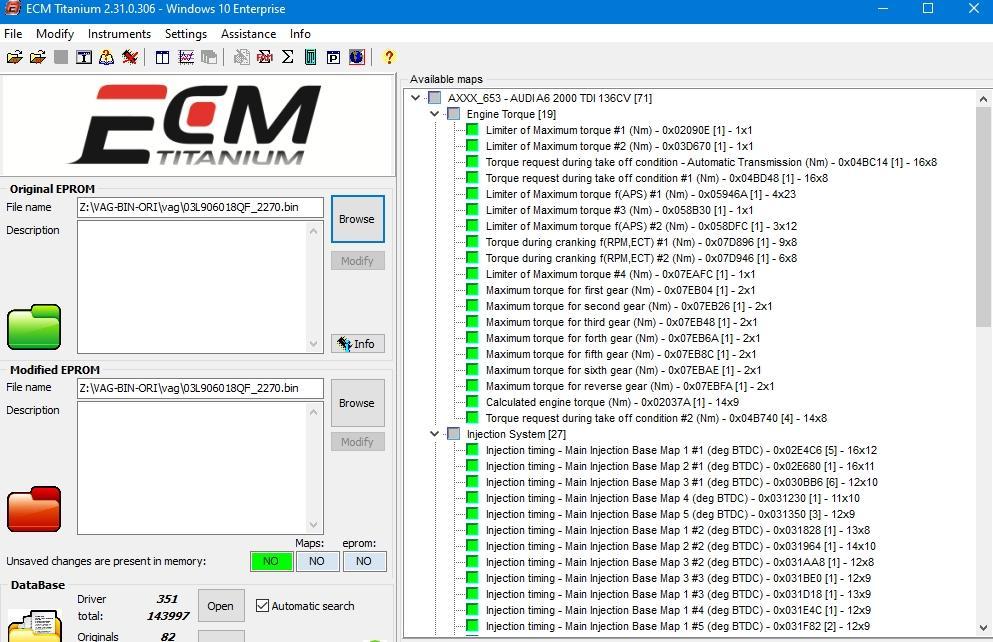Click the red FAM checksum toolbar icon
Screen dimensions: 993x642
[x=265, y=58]
